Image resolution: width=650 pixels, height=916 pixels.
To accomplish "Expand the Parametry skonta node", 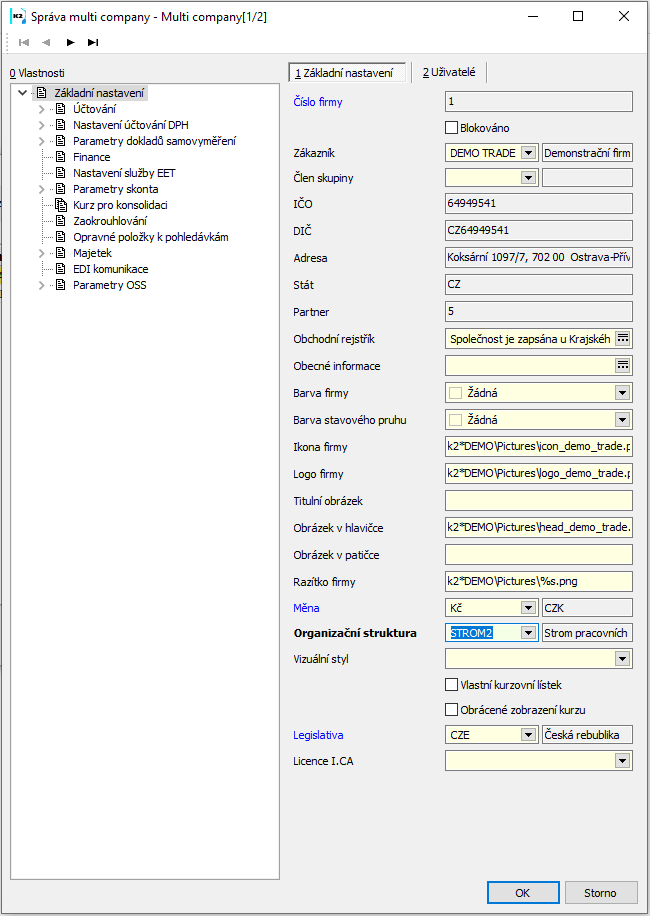I will 41,189.
